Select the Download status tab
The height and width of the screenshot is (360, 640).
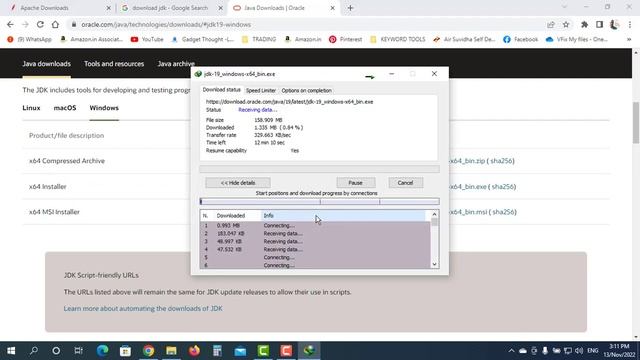point(222,90)
